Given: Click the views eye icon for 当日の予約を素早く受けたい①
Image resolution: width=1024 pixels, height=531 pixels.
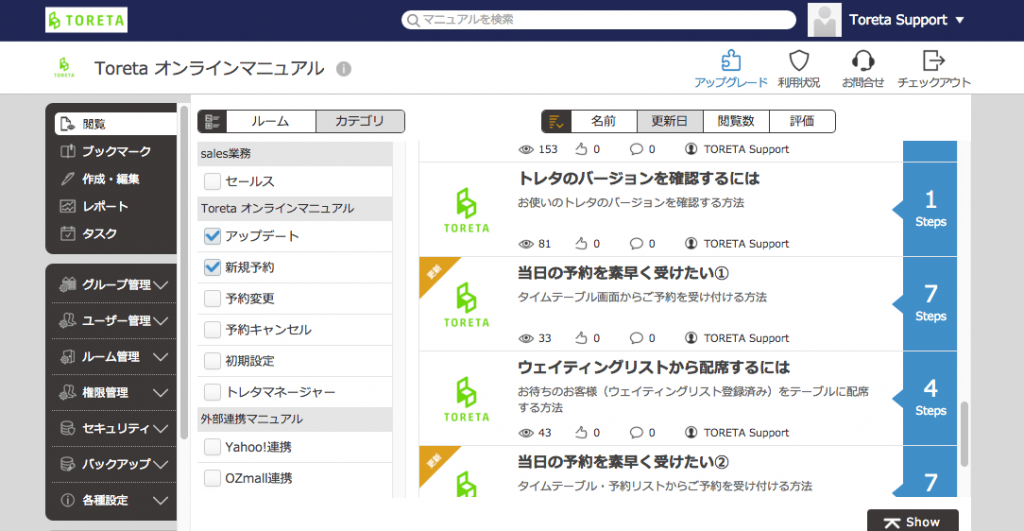Looking at the screenshot, I should pyautogui.click(x=526, y=338).
